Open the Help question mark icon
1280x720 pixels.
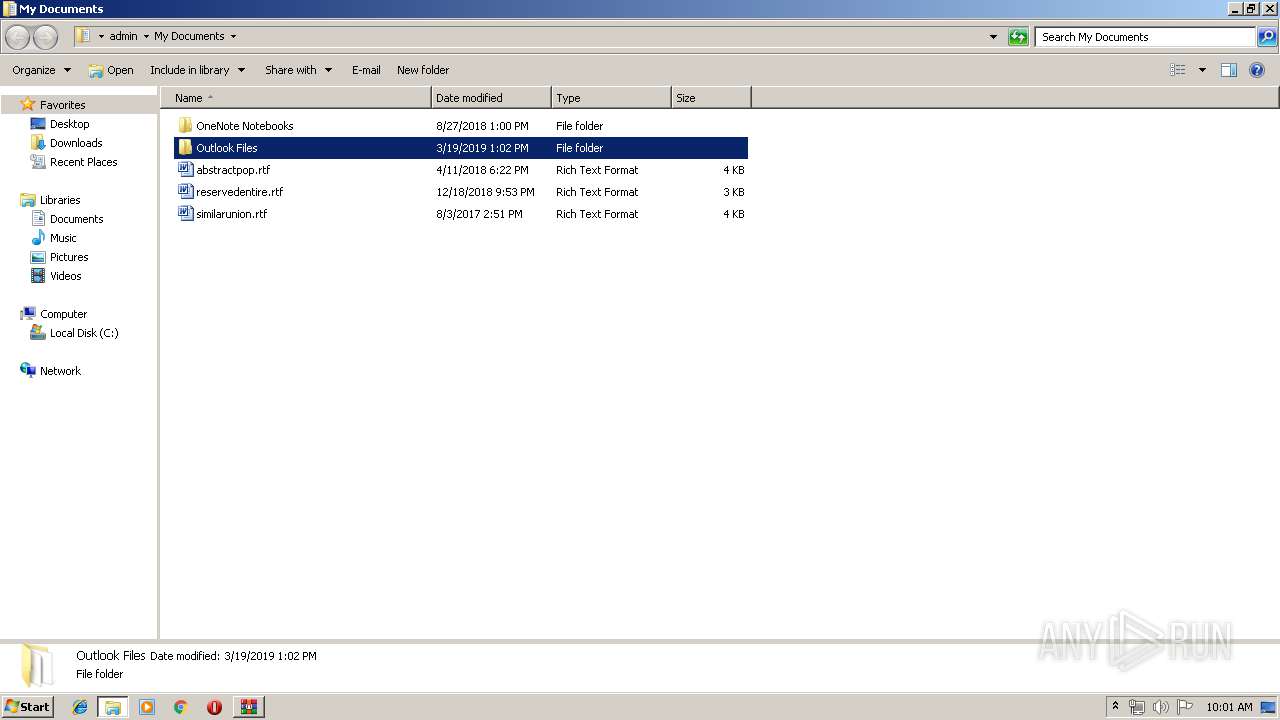1257,70
